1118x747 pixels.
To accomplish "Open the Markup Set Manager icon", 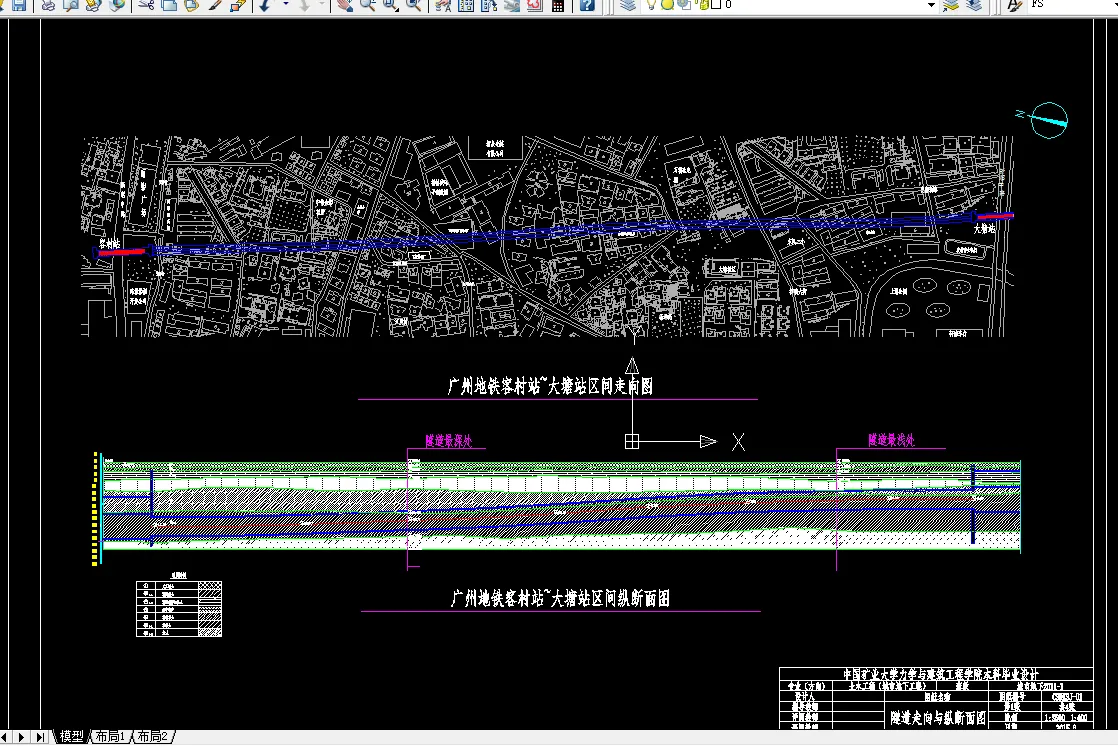I will tap(535, 5).
